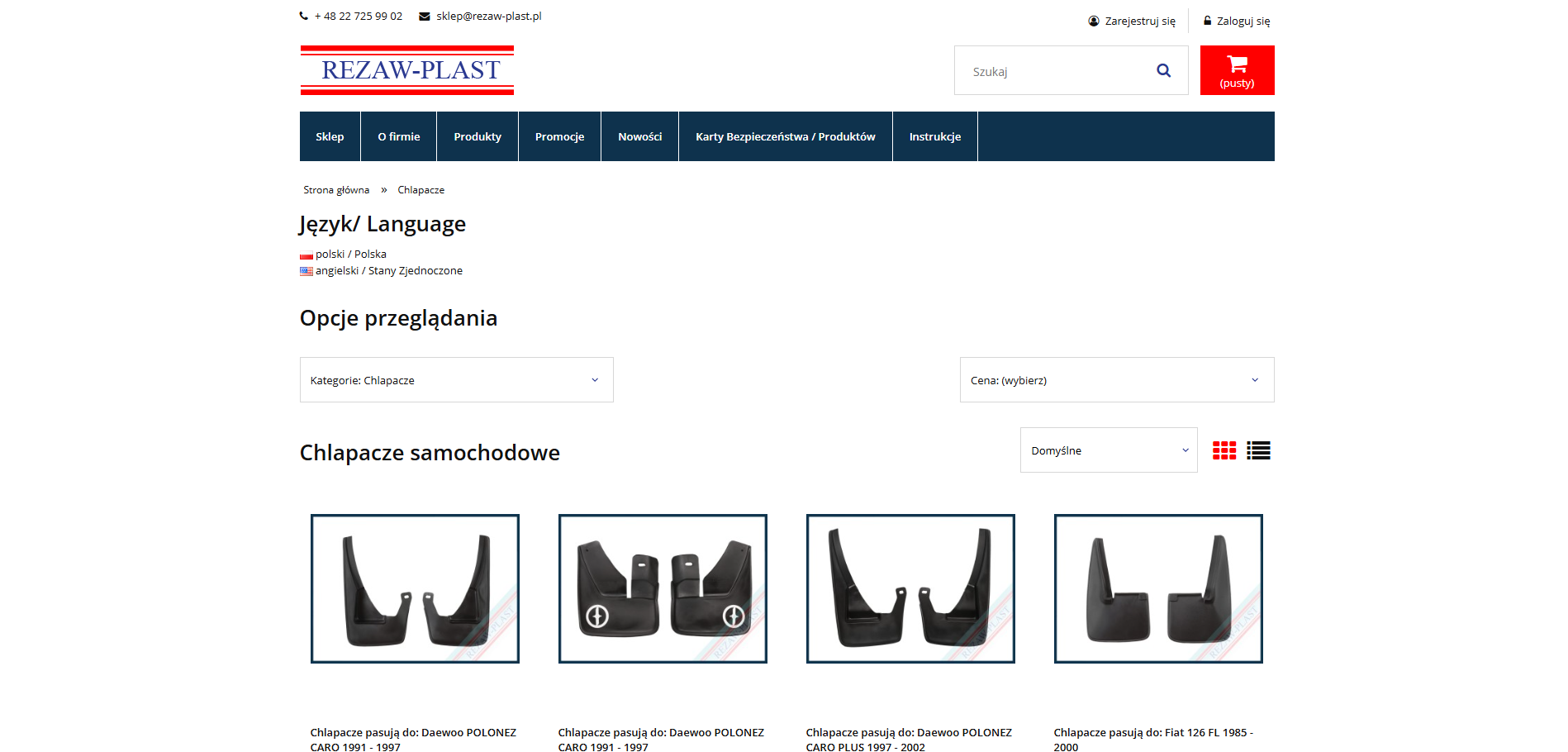This screenshot has height=752, width=1568.
Task: Open Polonez Caro Plus 1997-2002 product image
Action: (x=910, y=588)
